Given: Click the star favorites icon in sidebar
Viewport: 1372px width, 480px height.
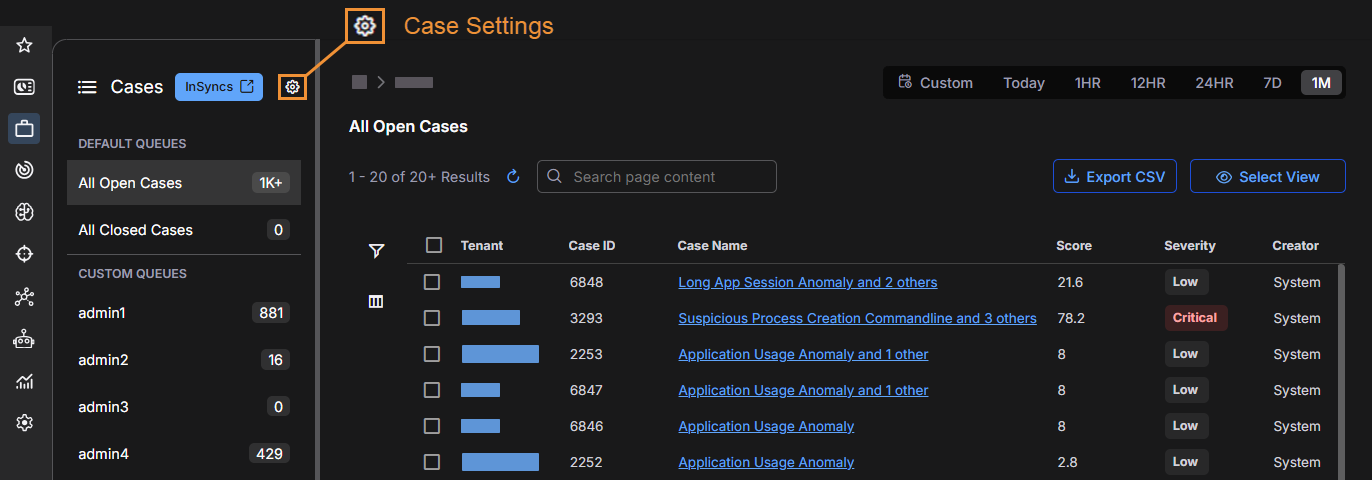Looking at the screenshot, I should [x=25, y=45].
